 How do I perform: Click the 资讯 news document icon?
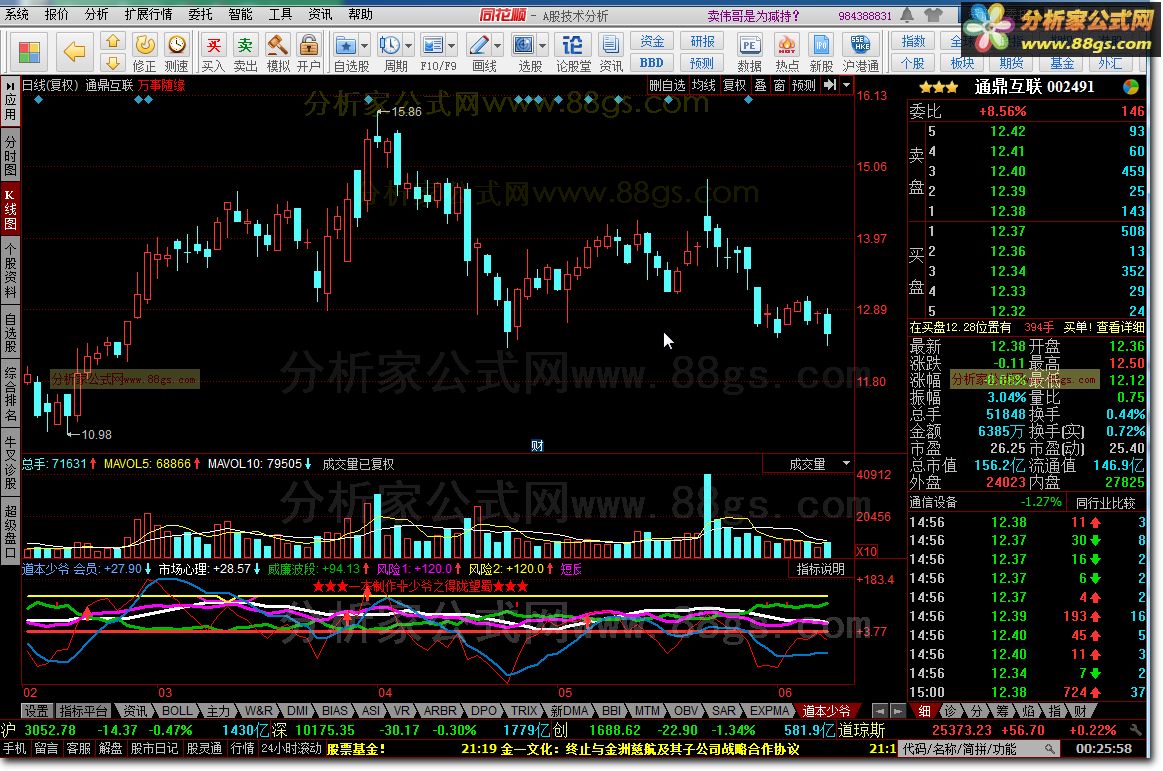point(610,45)
